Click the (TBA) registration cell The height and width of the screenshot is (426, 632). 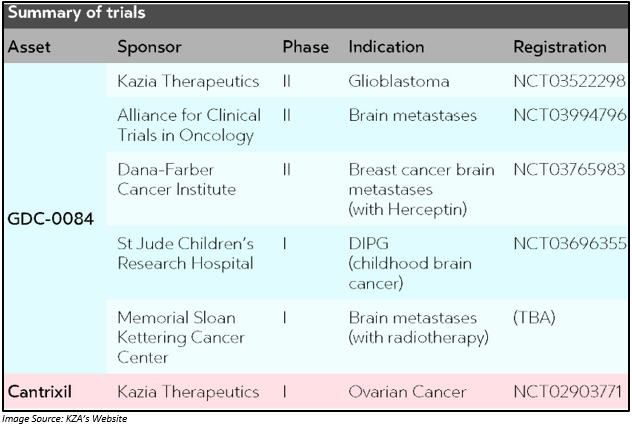pos(534,318)
